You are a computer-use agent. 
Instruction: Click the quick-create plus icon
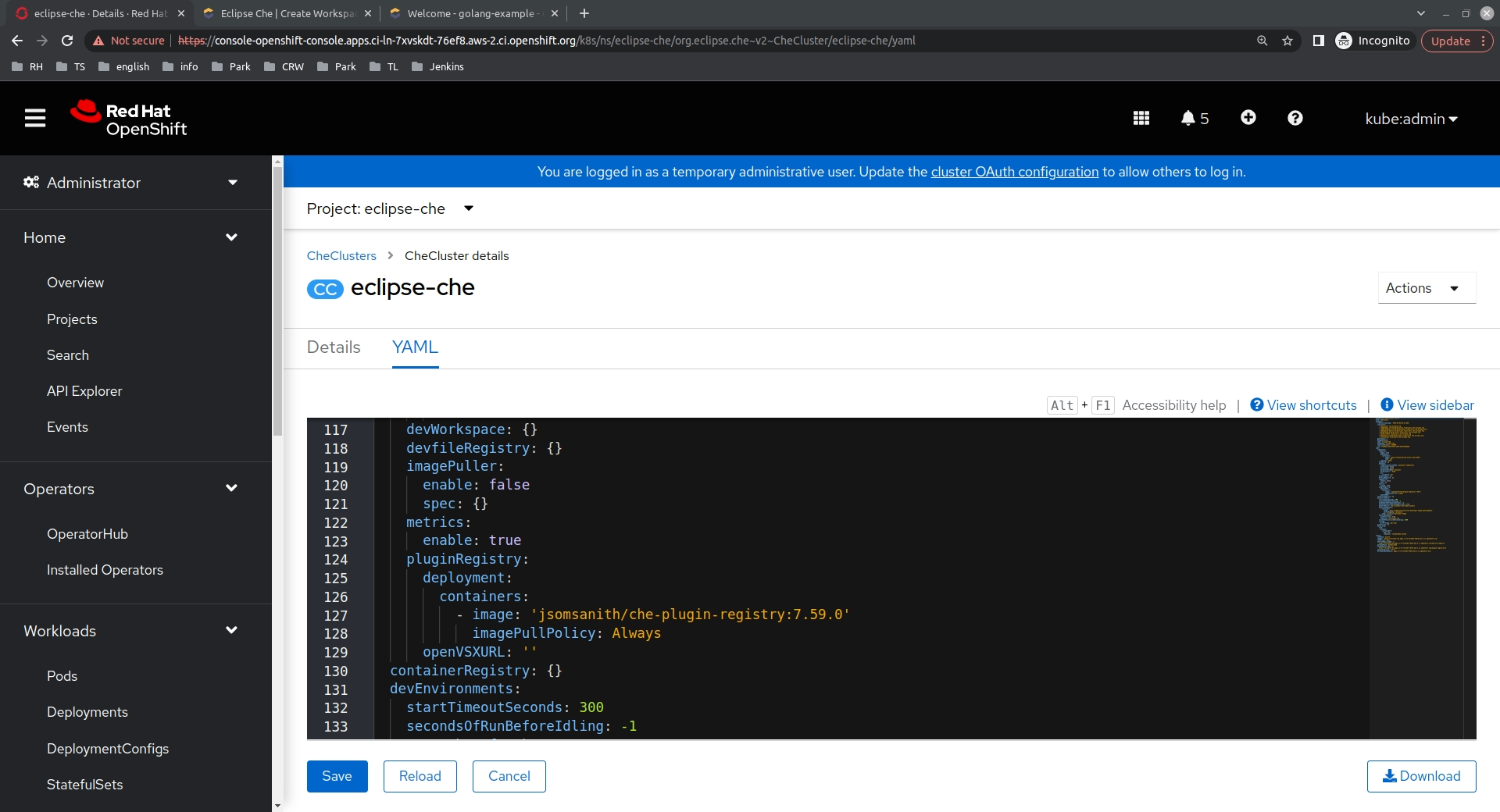coord(1248,118)
